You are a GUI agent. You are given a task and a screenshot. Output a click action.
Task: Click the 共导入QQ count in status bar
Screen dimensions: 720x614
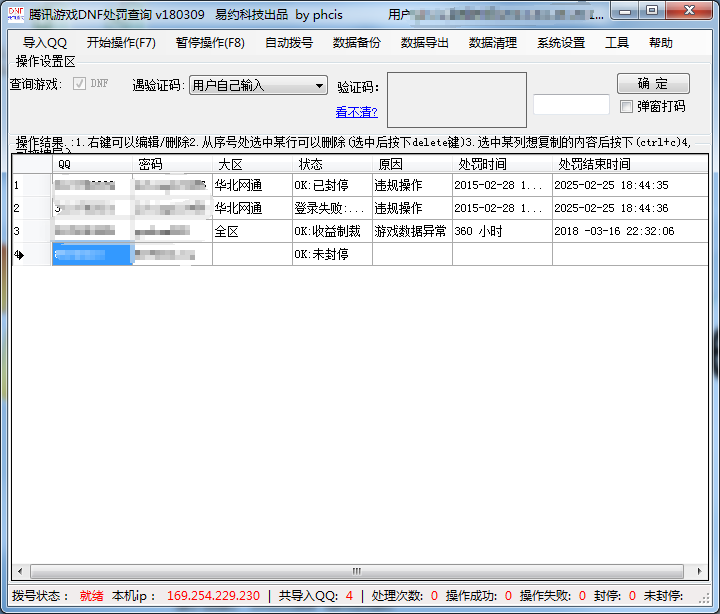[349, 596]
